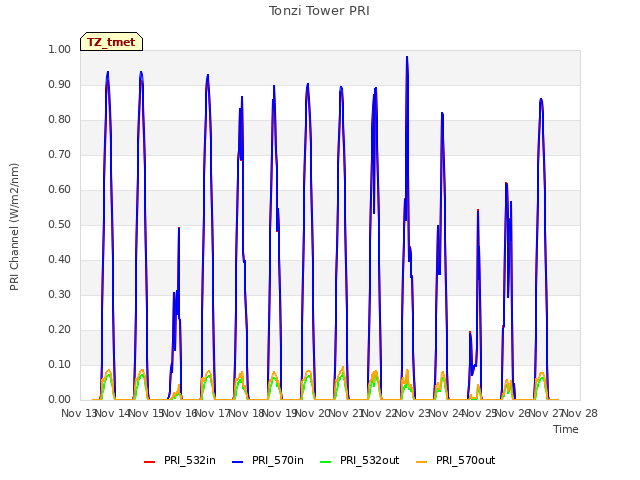Click the 0.30 y-axis tick label
This screenshot has height=480, width=640.
(x=59, y=294)
